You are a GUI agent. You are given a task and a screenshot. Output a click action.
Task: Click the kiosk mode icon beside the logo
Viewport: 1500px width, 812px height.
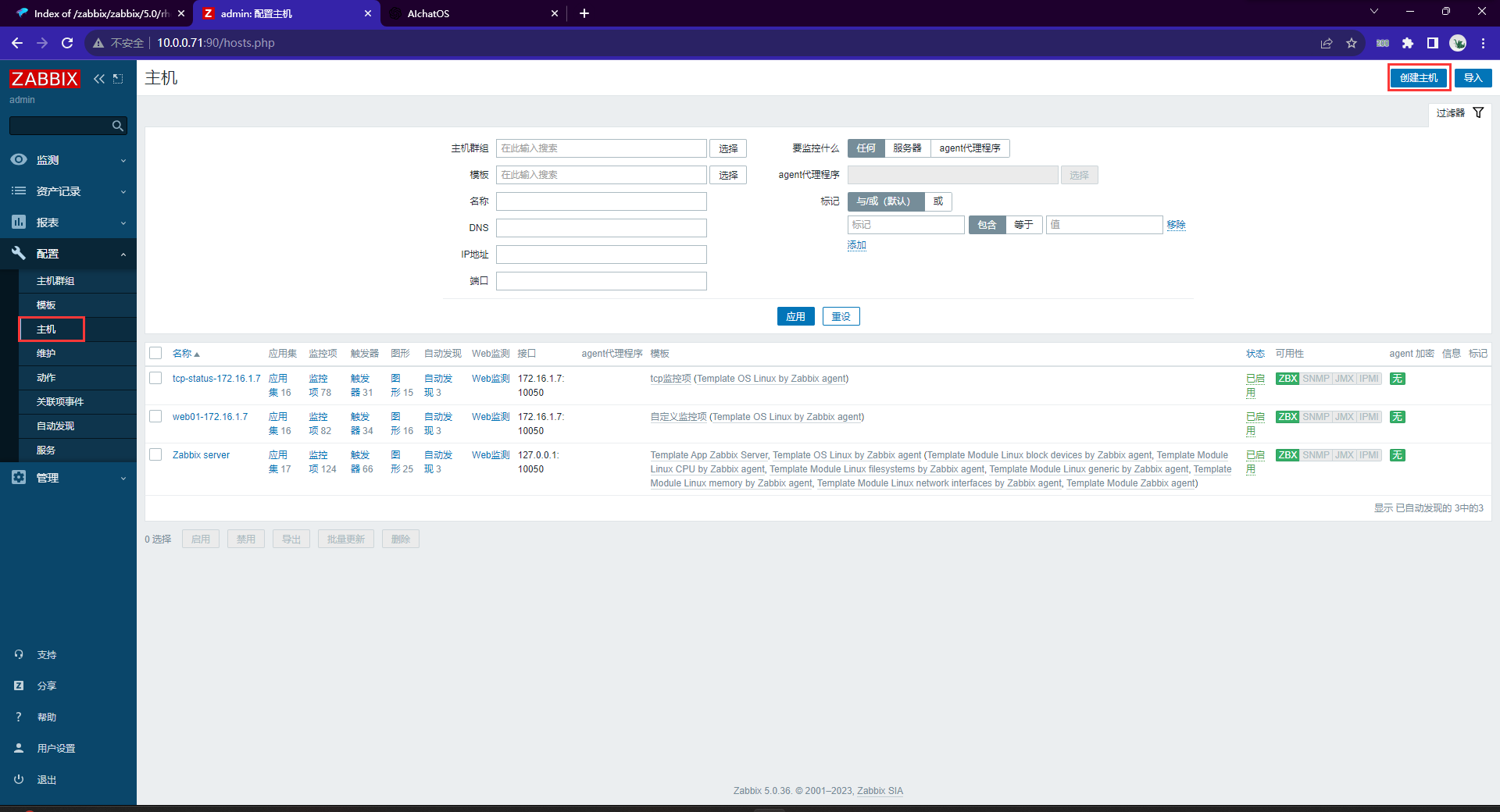click(118, 79)
